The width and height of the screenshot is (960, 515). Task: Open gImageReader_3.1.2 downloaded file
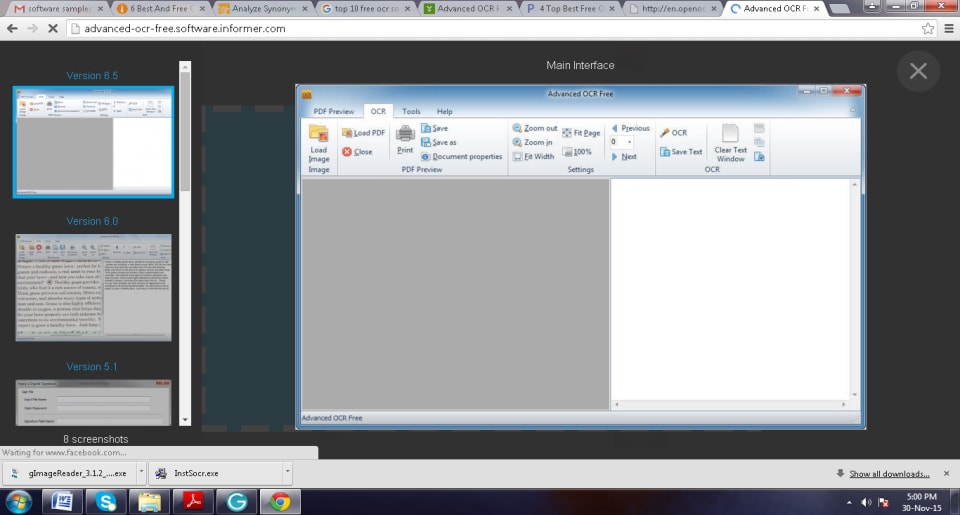click(x=70, y=473)
